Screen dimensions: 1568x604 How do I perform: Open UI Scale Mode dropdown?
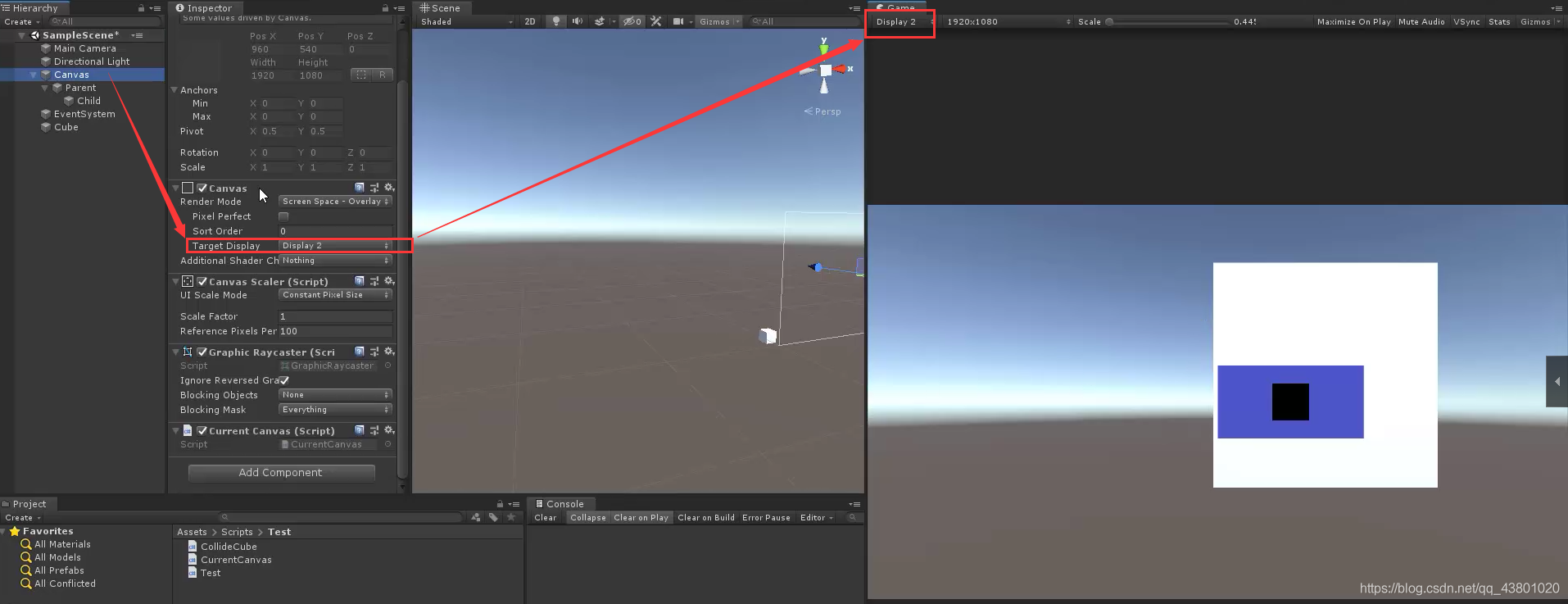click(x=335, y=295)
